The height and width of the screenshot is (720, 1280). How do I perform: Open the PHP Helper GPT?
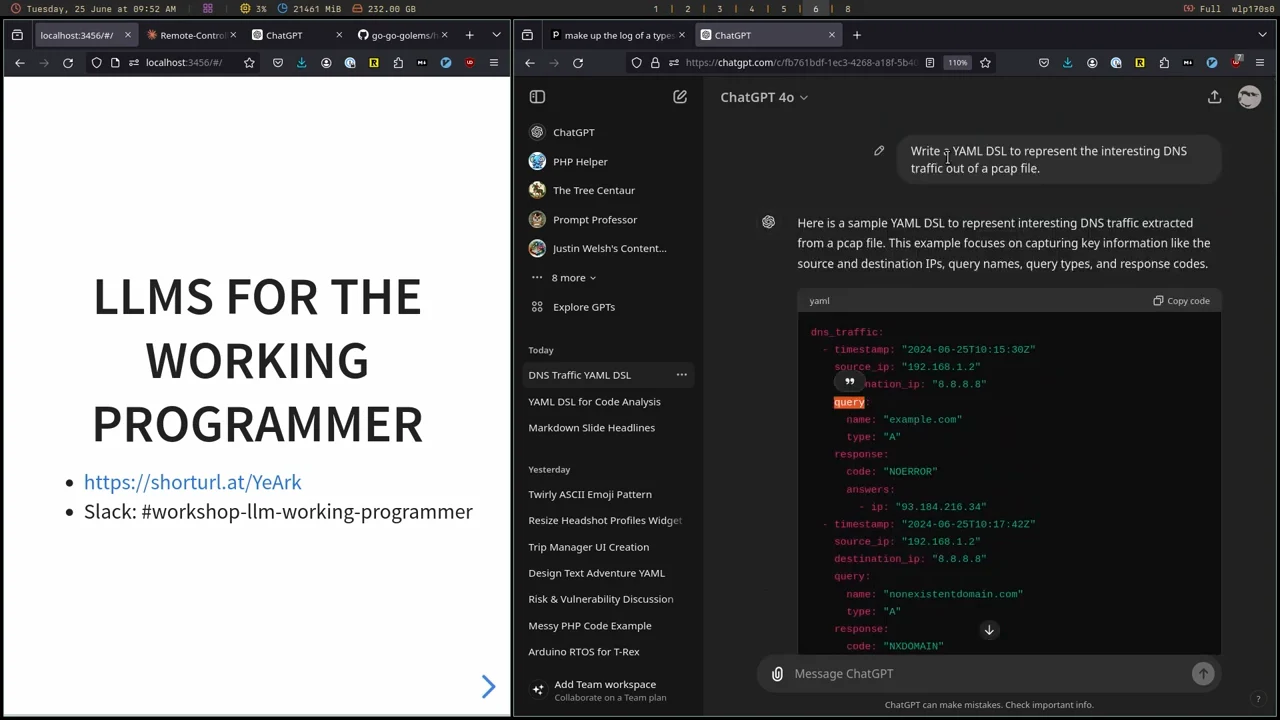tap(580, 162)
